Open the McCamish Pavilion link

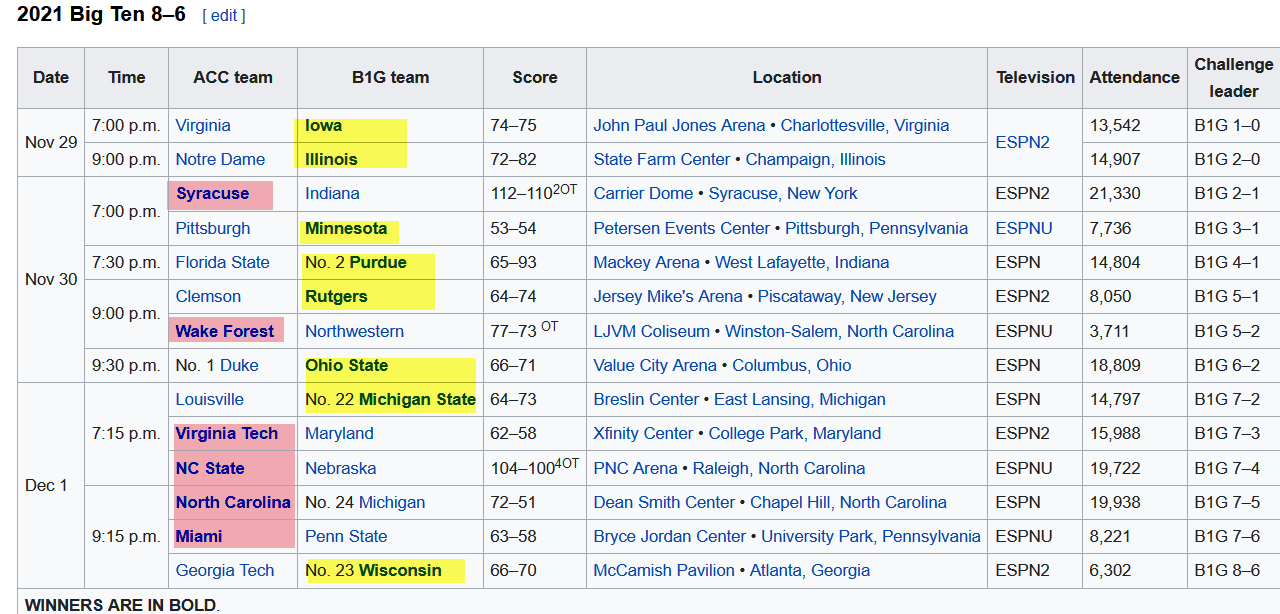(662, 570)
